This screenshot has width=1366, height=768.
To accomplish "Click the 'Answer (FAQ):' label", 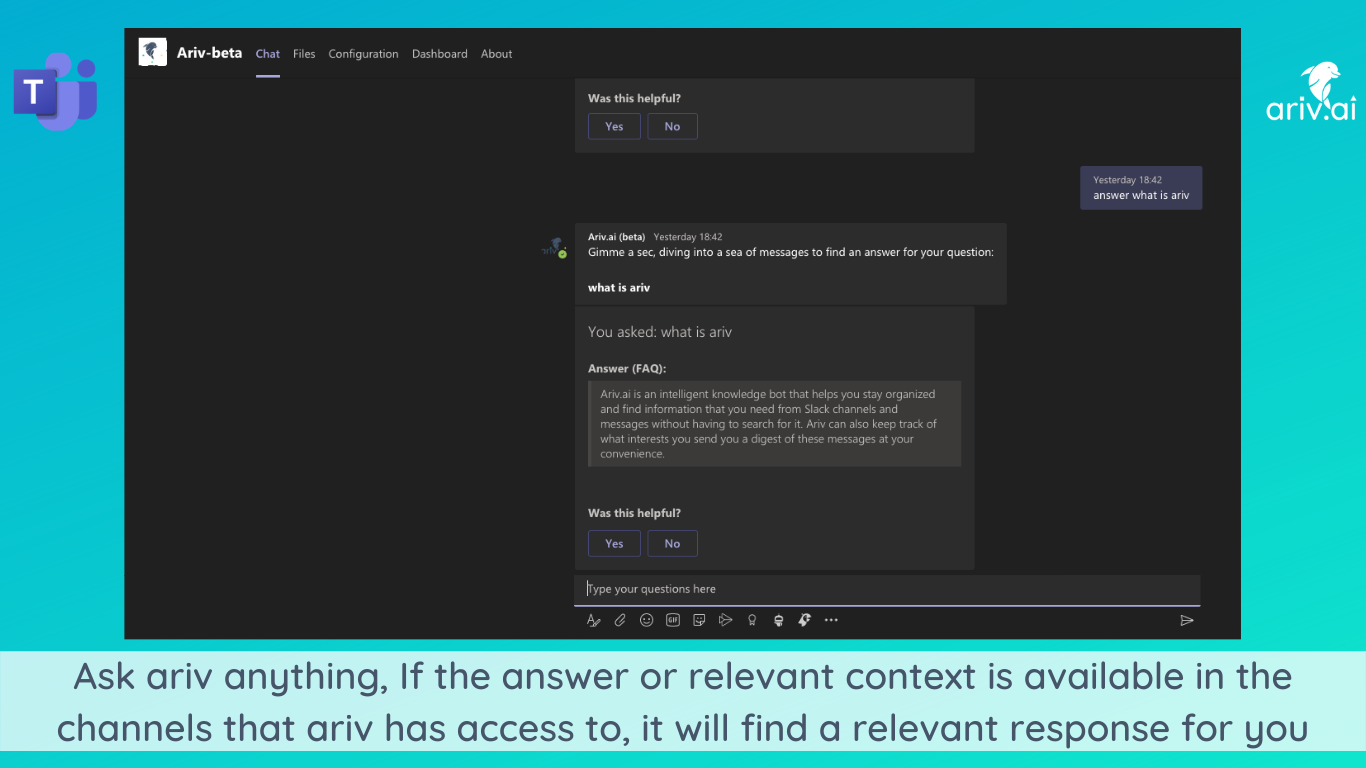I will [627, 369].
